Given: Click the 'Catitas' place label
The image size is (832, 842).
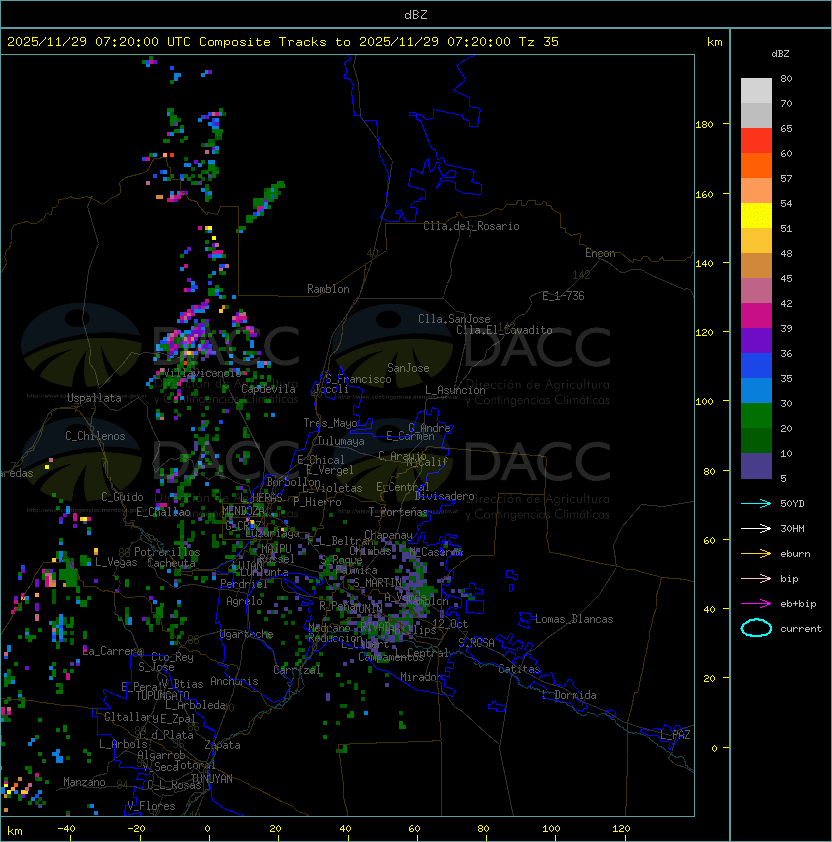Looking at the screenshot, I should 519,669.
